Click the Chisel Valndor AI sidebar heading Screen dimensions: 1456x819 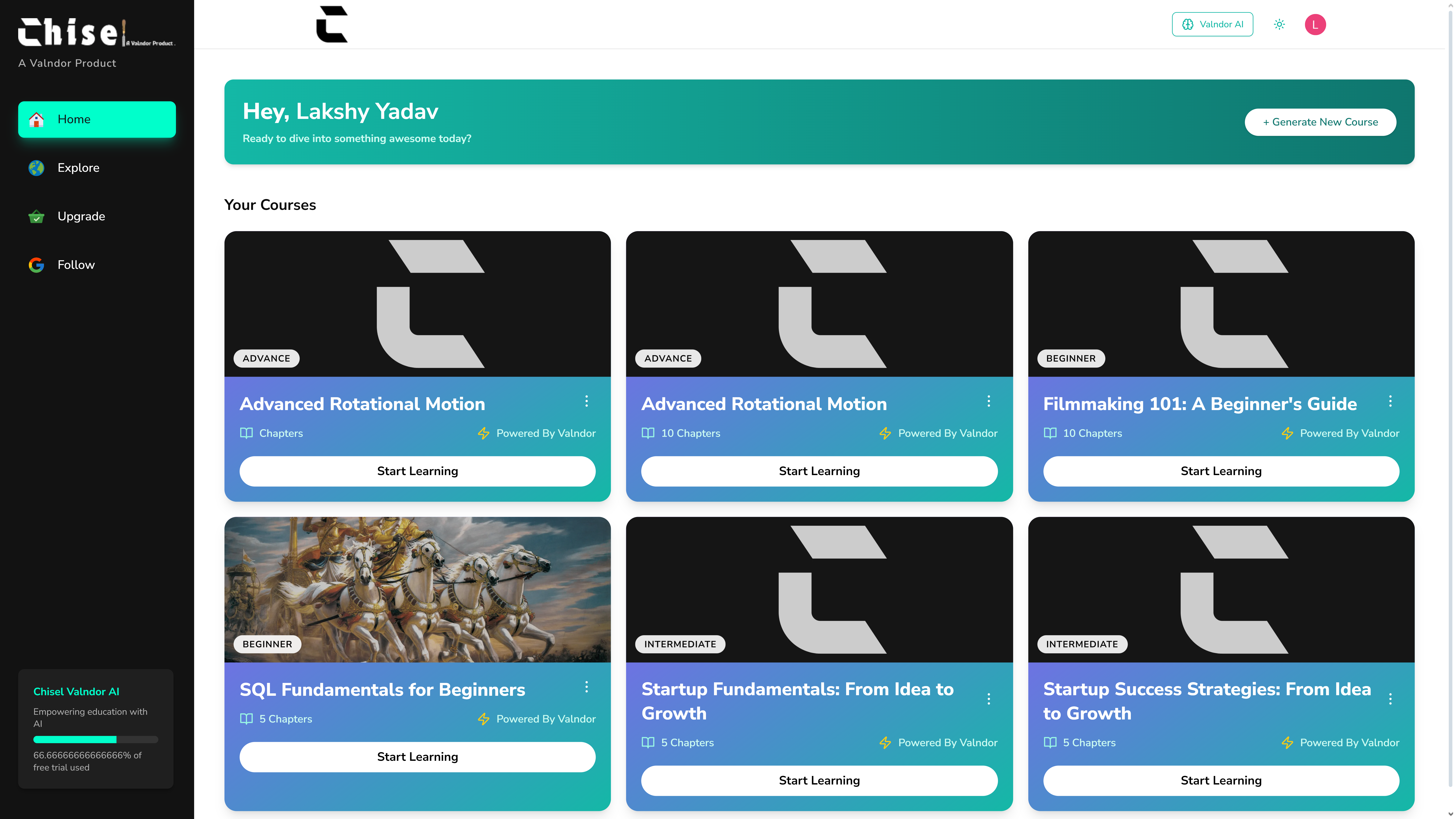coord(76,692)
